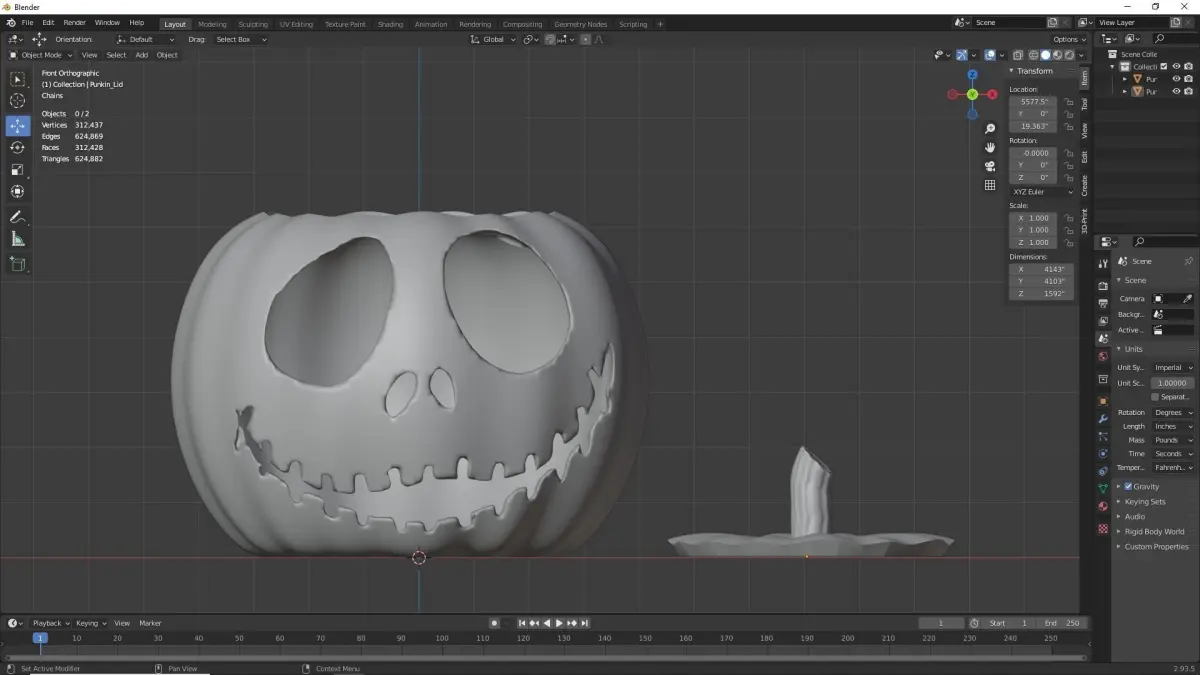Open the viewport Add menu

pos(141,55)
